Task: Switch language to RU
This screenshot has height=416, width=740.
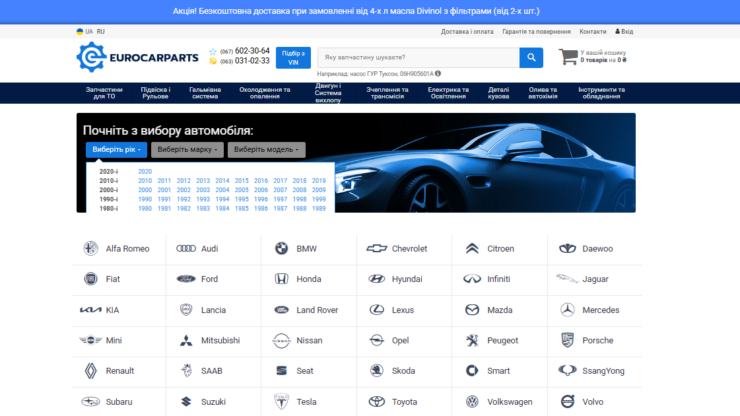Action: 101,32
